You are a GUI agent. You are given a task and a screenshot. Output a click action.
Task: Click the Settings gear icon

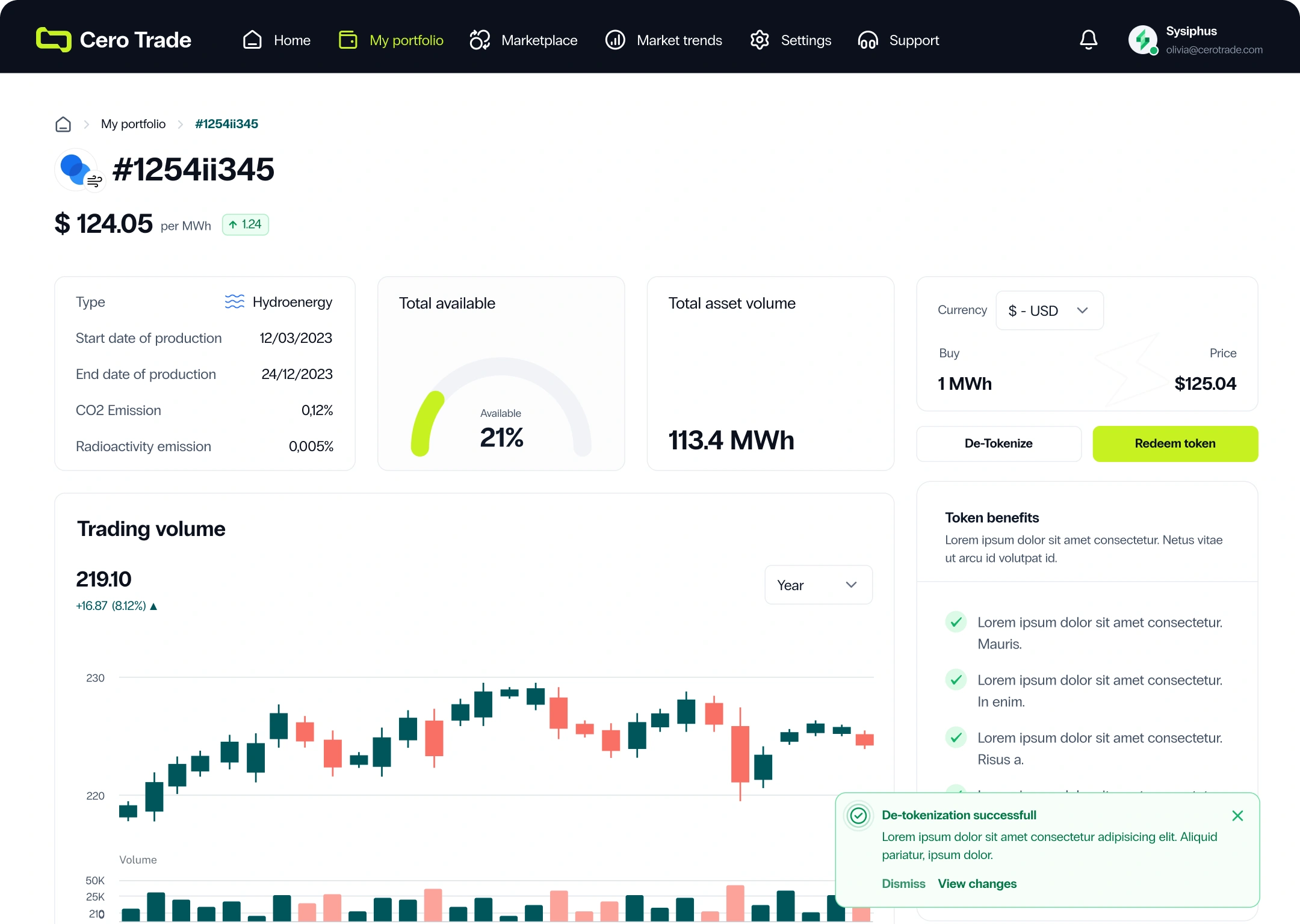click(x=760, y=40)
